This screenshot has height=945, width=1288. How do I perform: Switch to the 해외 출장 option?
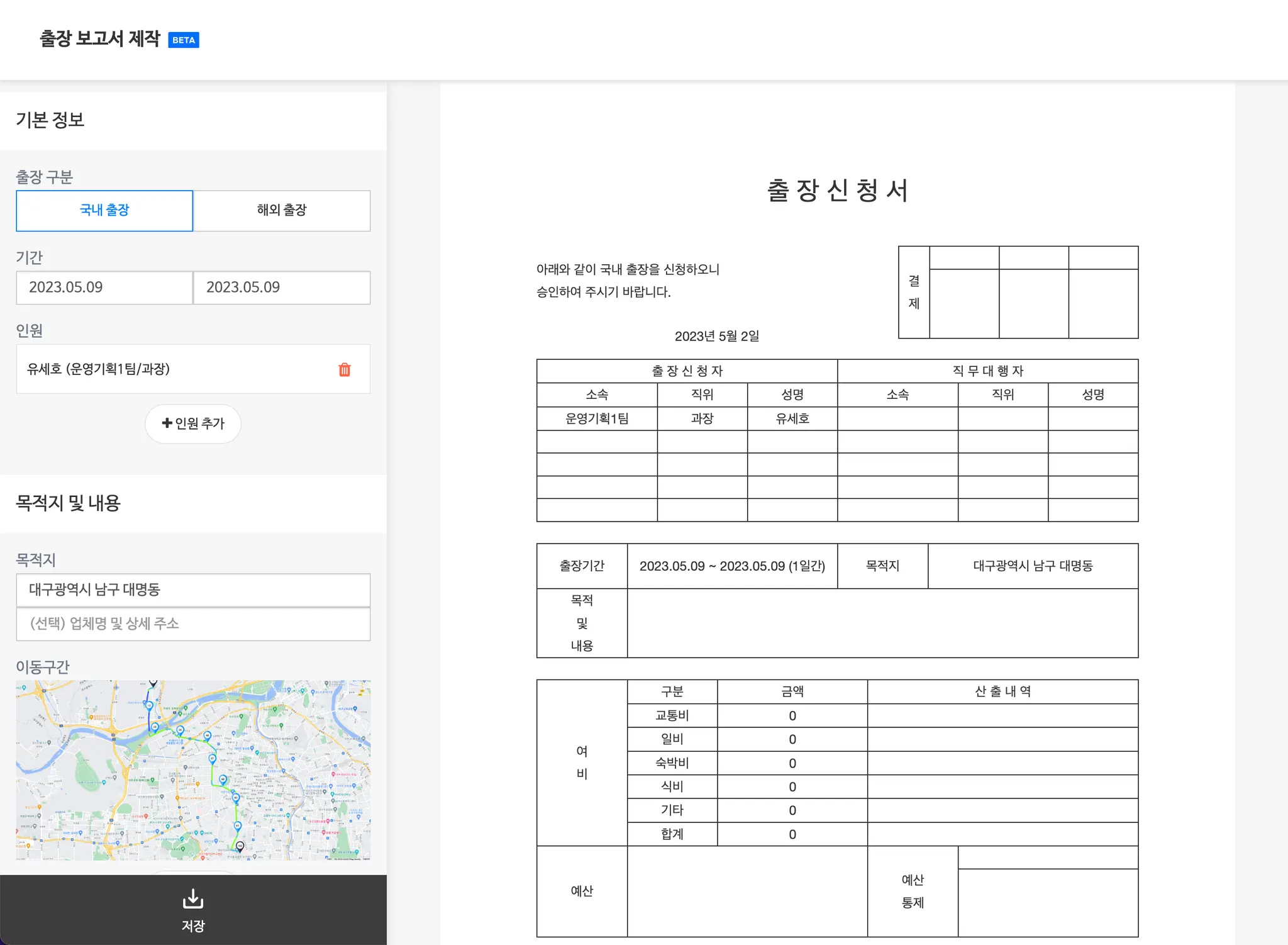coord(282,211)
